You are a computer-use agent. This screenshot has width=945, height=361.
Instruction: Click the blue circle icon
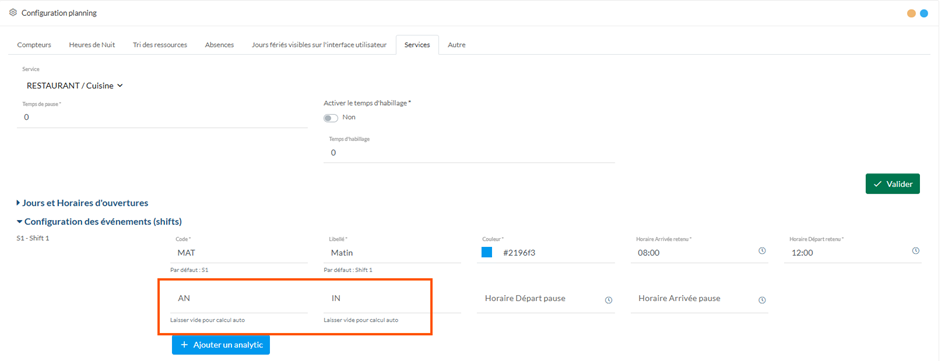coord(924,13)
